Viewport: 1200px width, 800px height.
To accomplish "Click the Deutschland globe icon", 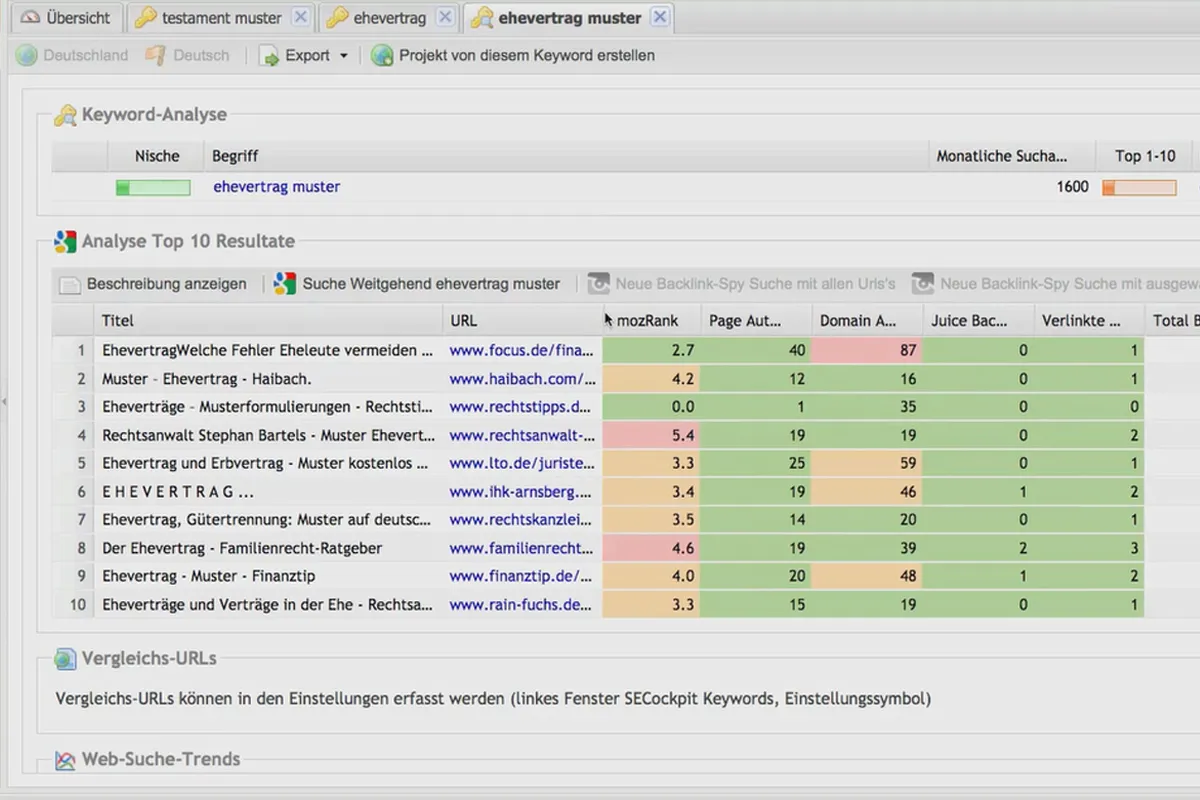I will 27,56.
